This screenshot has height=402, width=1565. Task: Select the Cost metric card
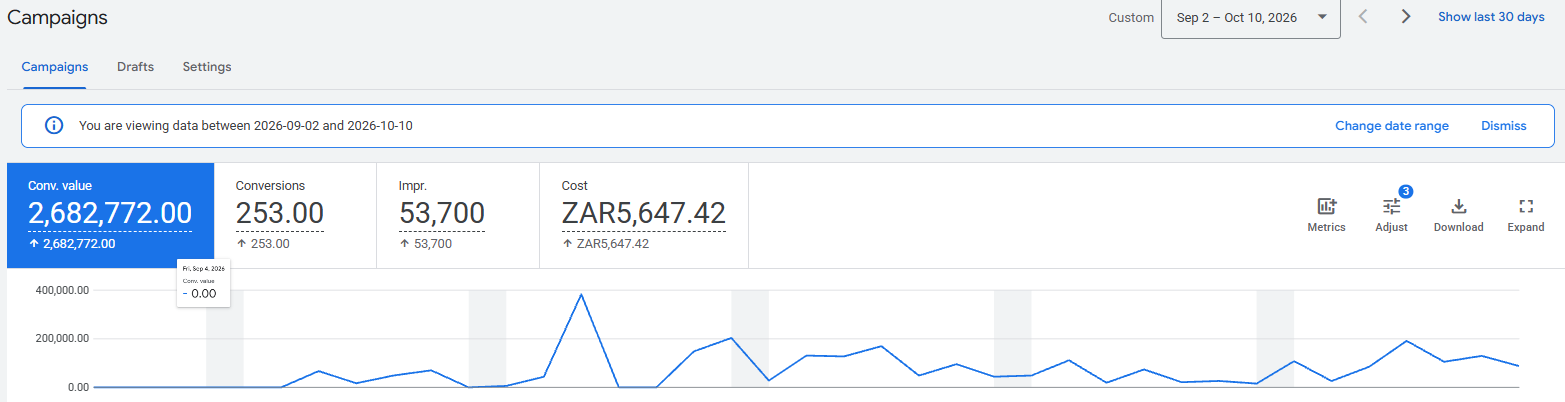coord(644,216)
